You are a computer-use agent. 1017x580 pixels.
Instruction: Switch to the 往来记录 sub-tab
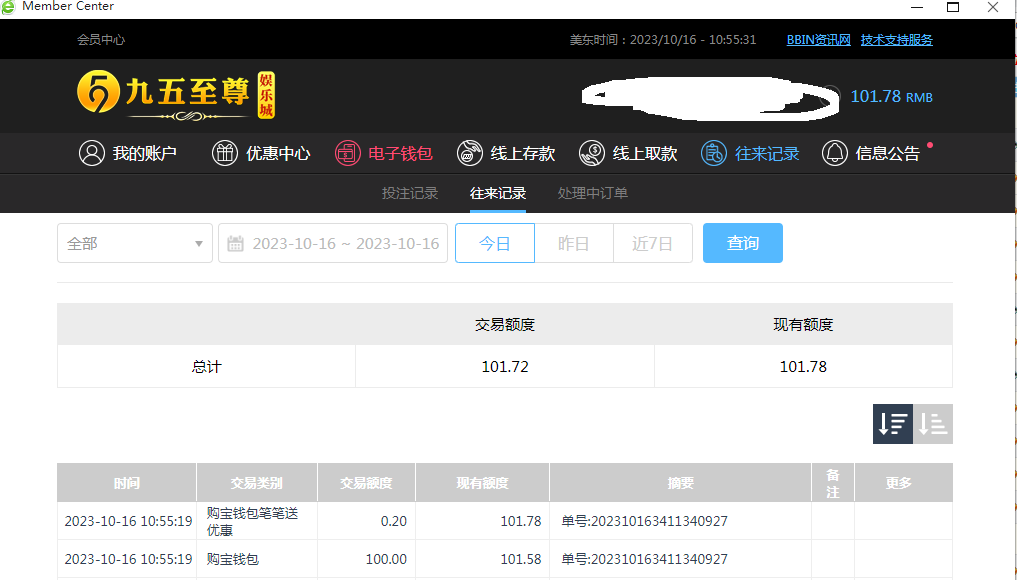(x=497, y=193)
